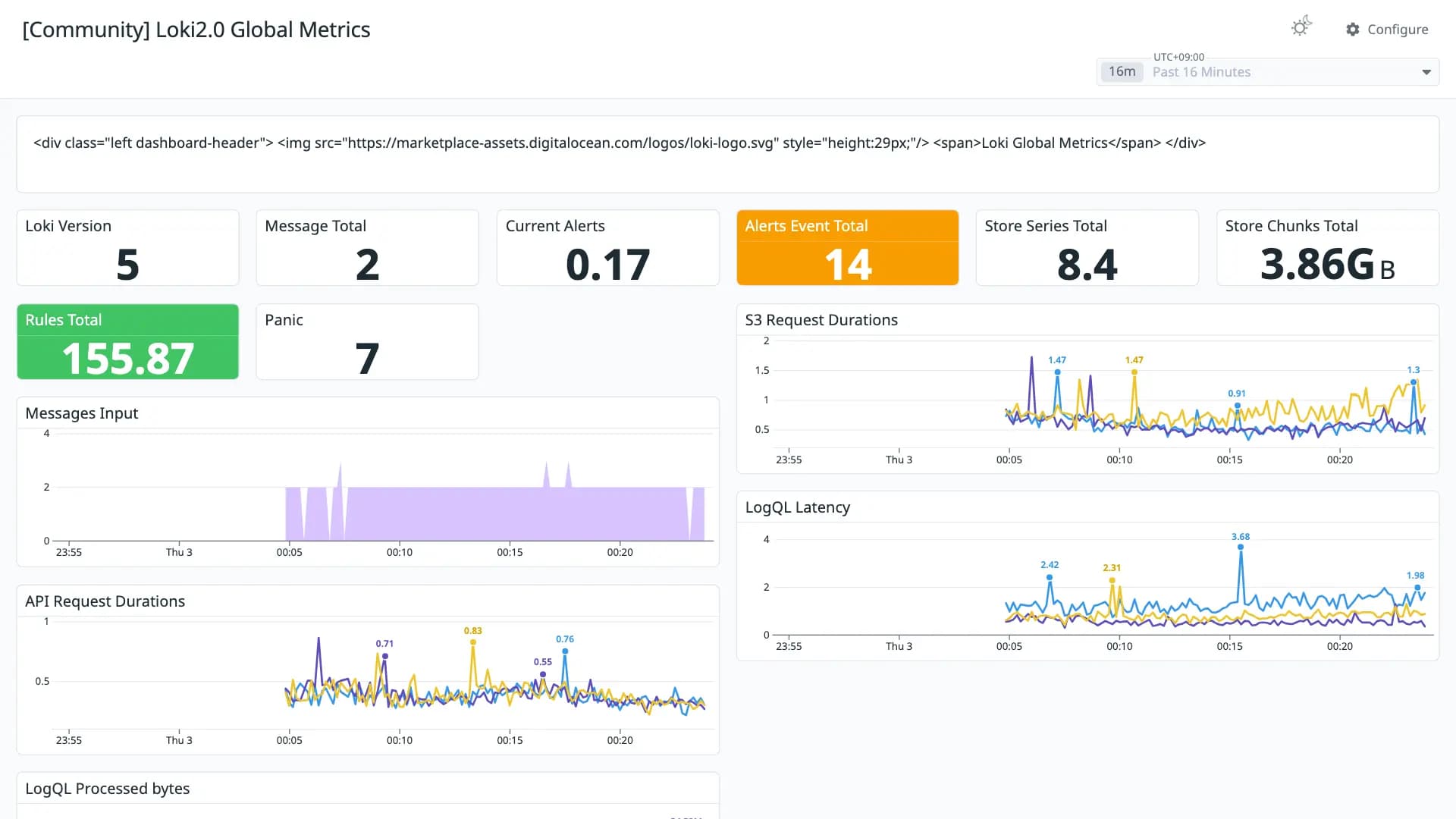Click the 0.91 marker in S3 Request Durations
Screen dimensions: 1456x819
tap(1237, 406)
